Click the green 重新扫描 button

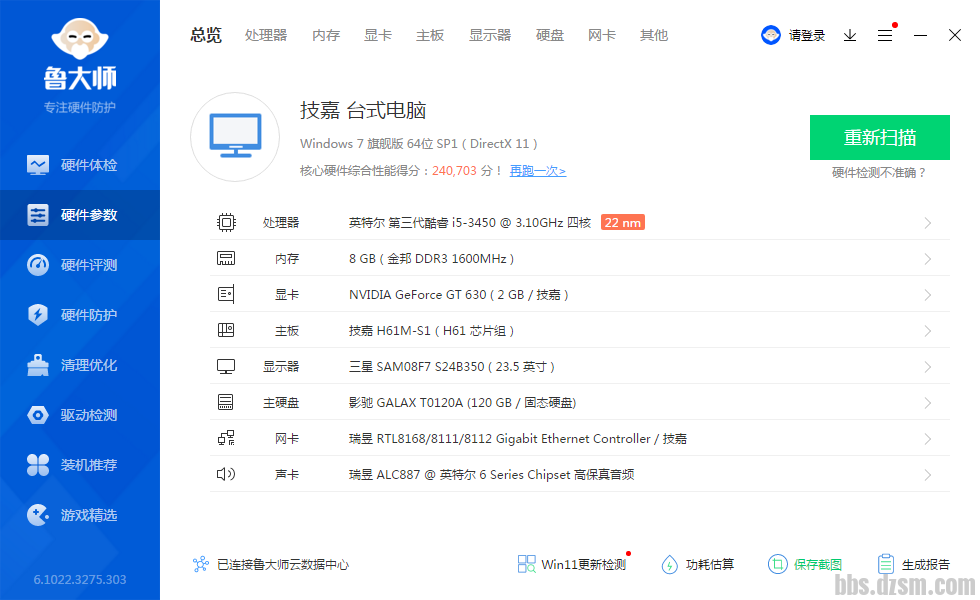pos(879,138)
